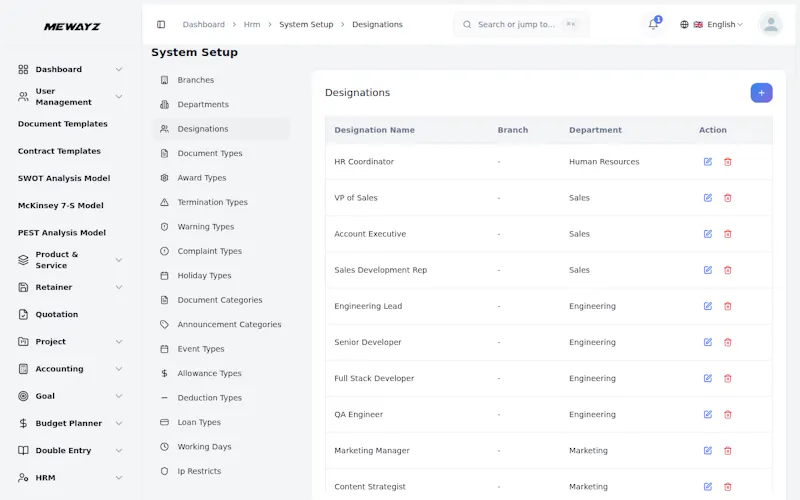Toggle the sidebar collapse icon

(161, 24)
